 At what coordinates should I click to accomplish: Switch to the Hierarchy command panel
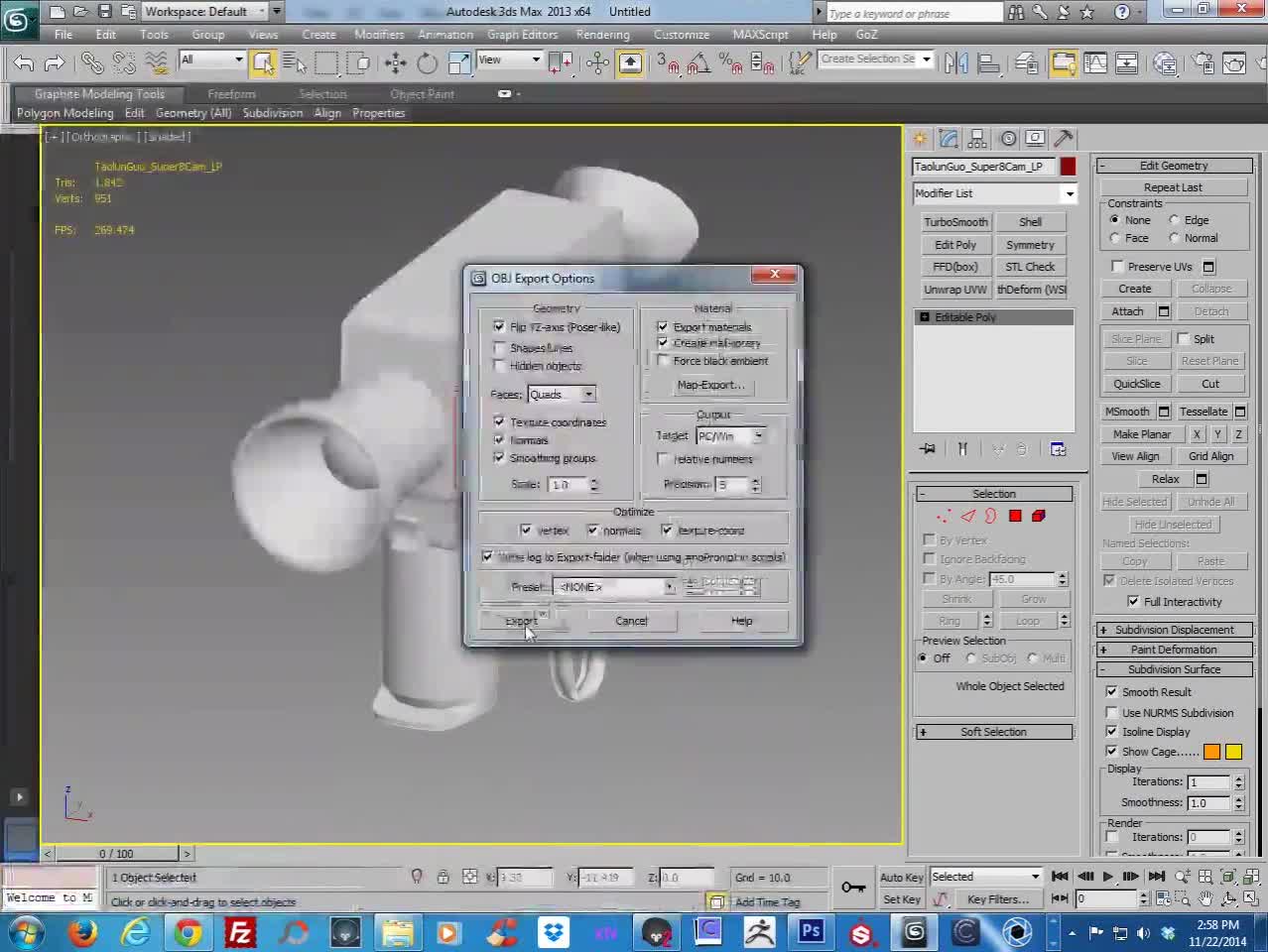click(978, 139)
